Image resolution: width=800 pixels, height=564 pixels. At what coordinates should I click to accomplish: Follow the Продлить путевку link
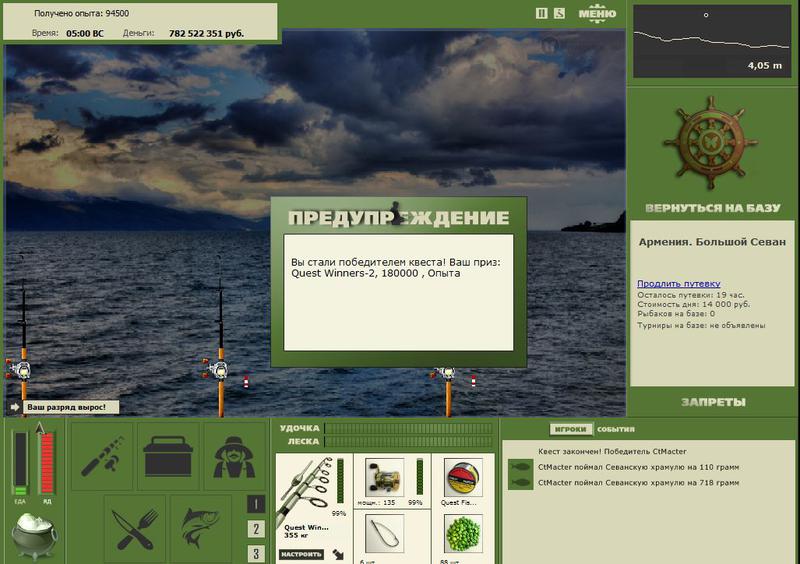tap(679, 283)
